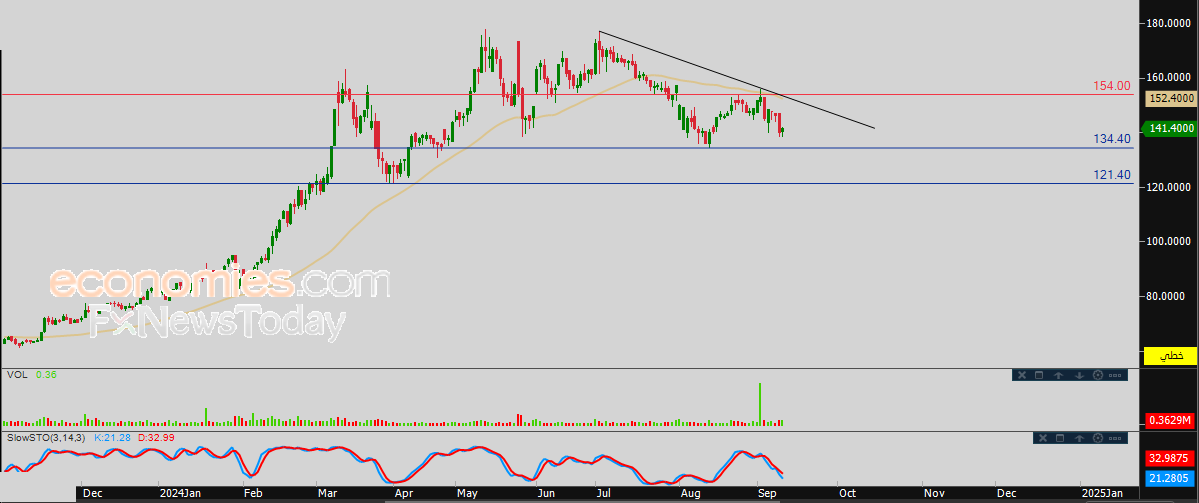This screenshot has height=503, width=1199.
Task: Click the Oct date axis label
Action: [x=847, y=494]
